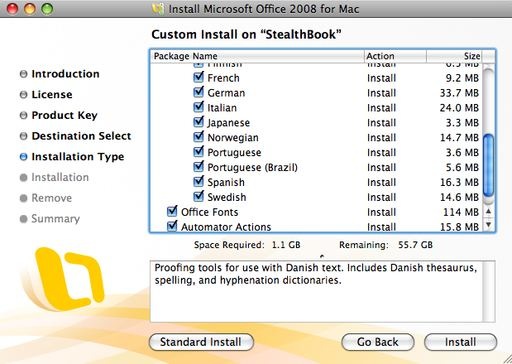Click the Danish proofing tools description text
The height and width of the screenshot is (364, 512).
click(316, 274)
